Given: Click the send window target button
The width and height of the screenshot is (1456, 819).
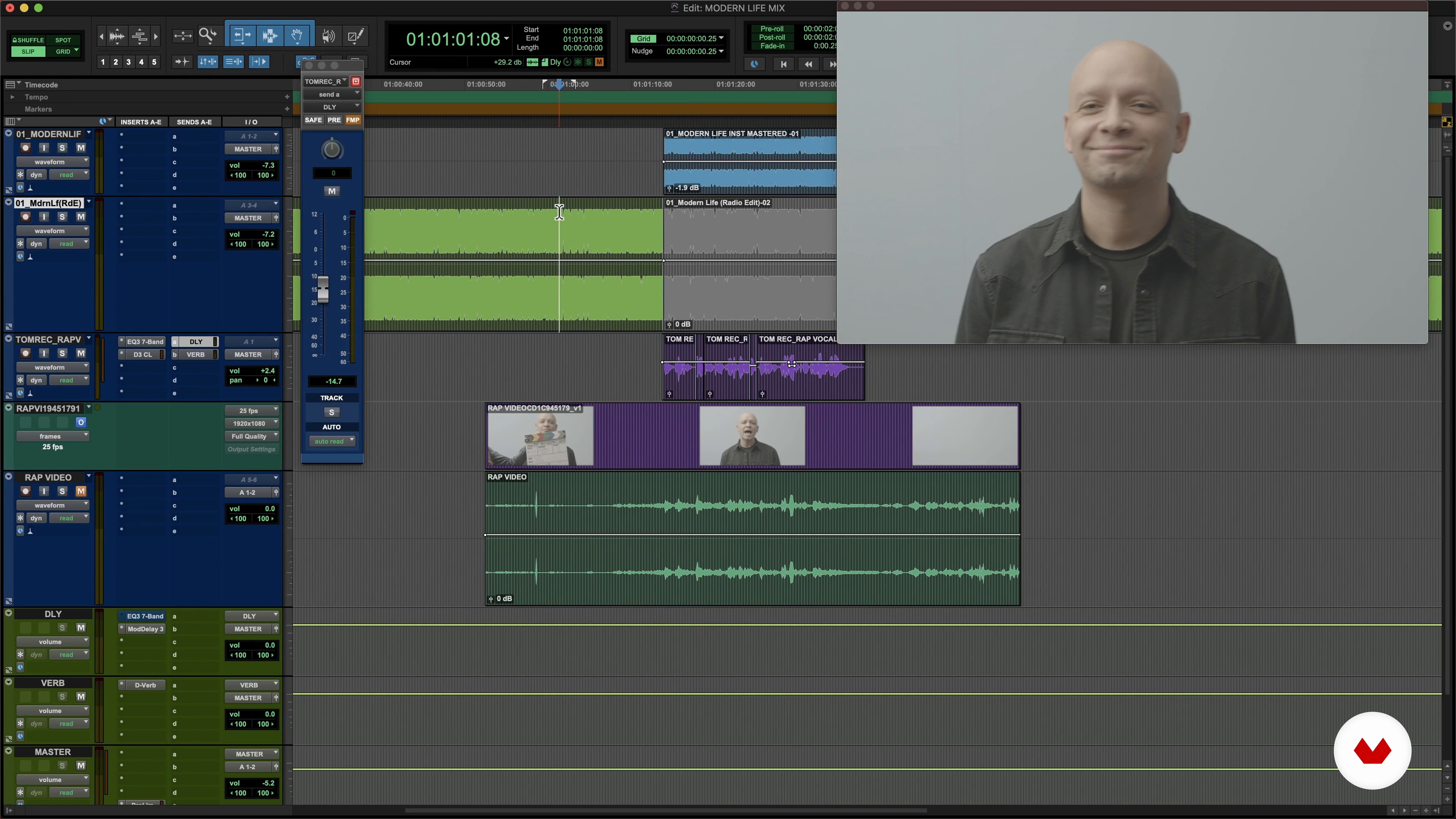Looking at the screenshot, I should pos(356,82).
